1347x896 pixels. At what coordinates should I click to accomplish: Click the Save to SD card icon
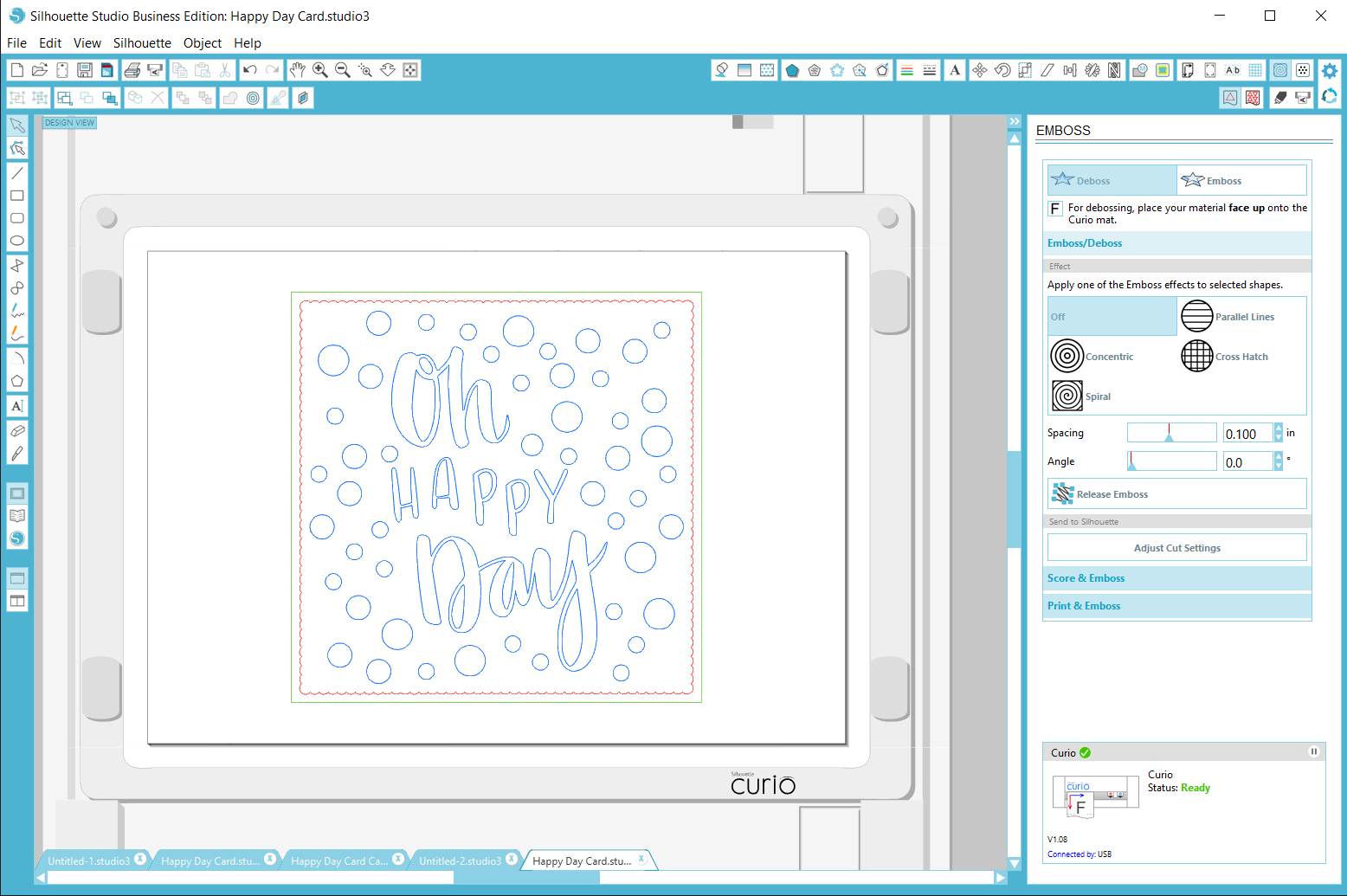point(106,70)
